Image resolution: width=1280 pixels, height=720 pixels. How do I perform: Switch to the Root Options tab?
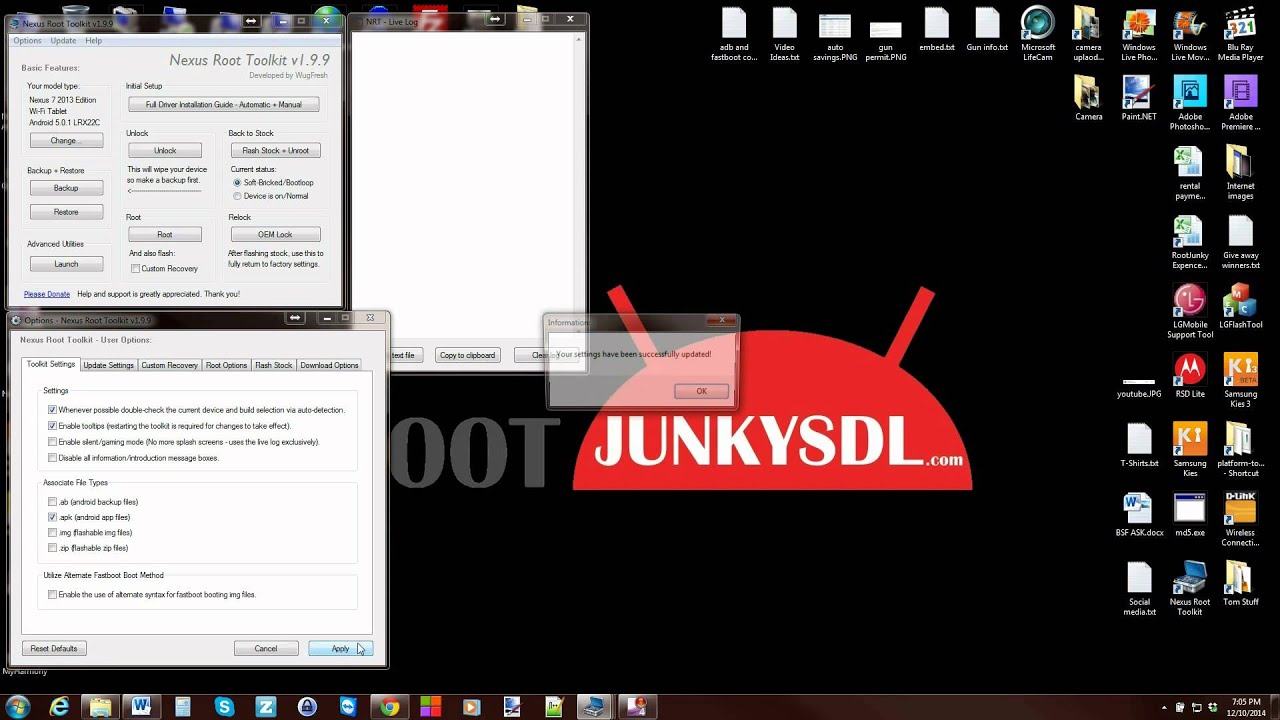pyautogui.click(x=226, y=365)
